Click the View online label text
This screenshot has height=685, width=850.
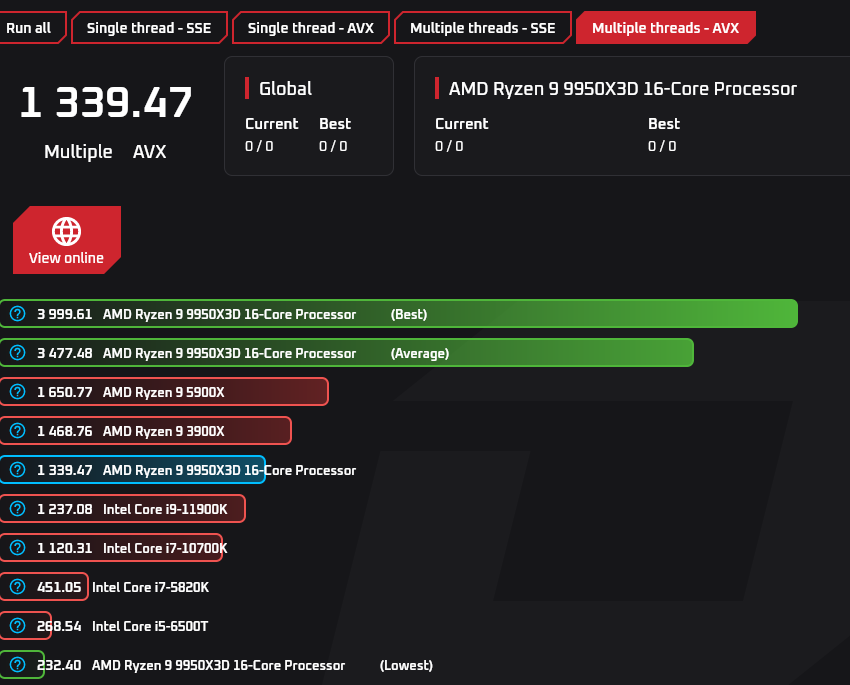[x=66, y=258]
